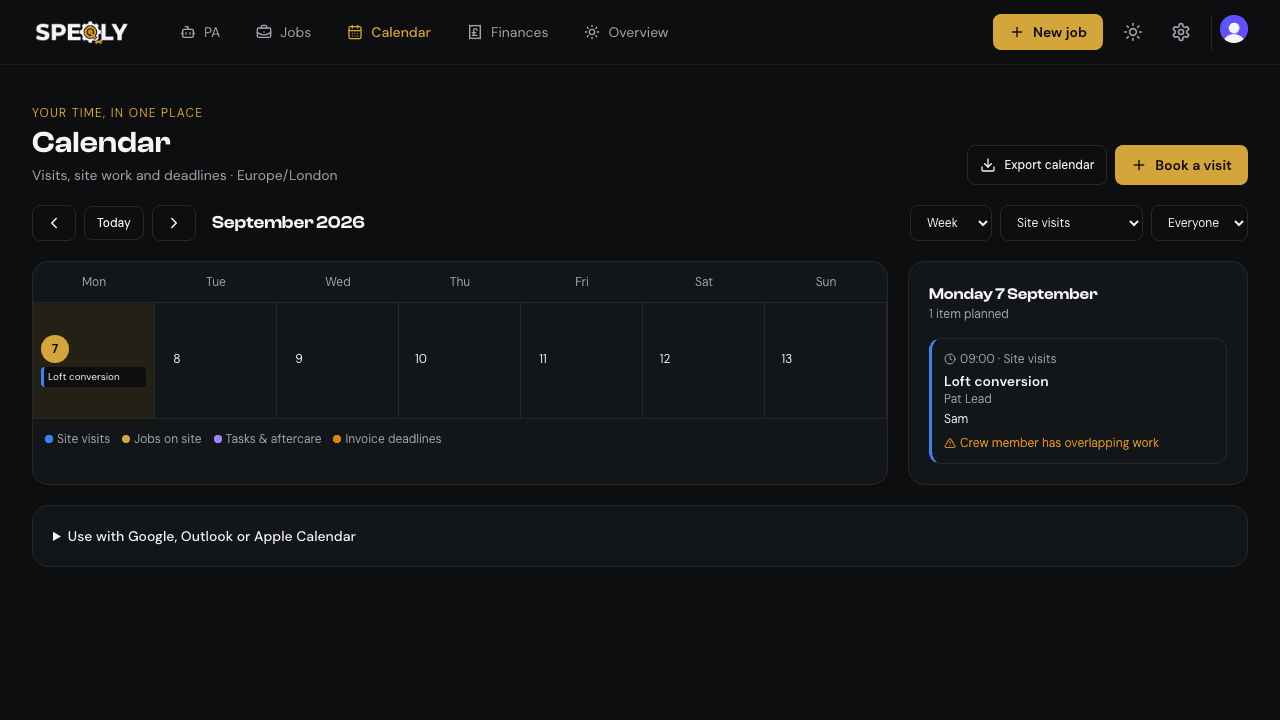Screen dimensions: 1280x720
Task: Open Loft conversion event chip on Monday
Action: pyautogui.click(x=94, y=377)
